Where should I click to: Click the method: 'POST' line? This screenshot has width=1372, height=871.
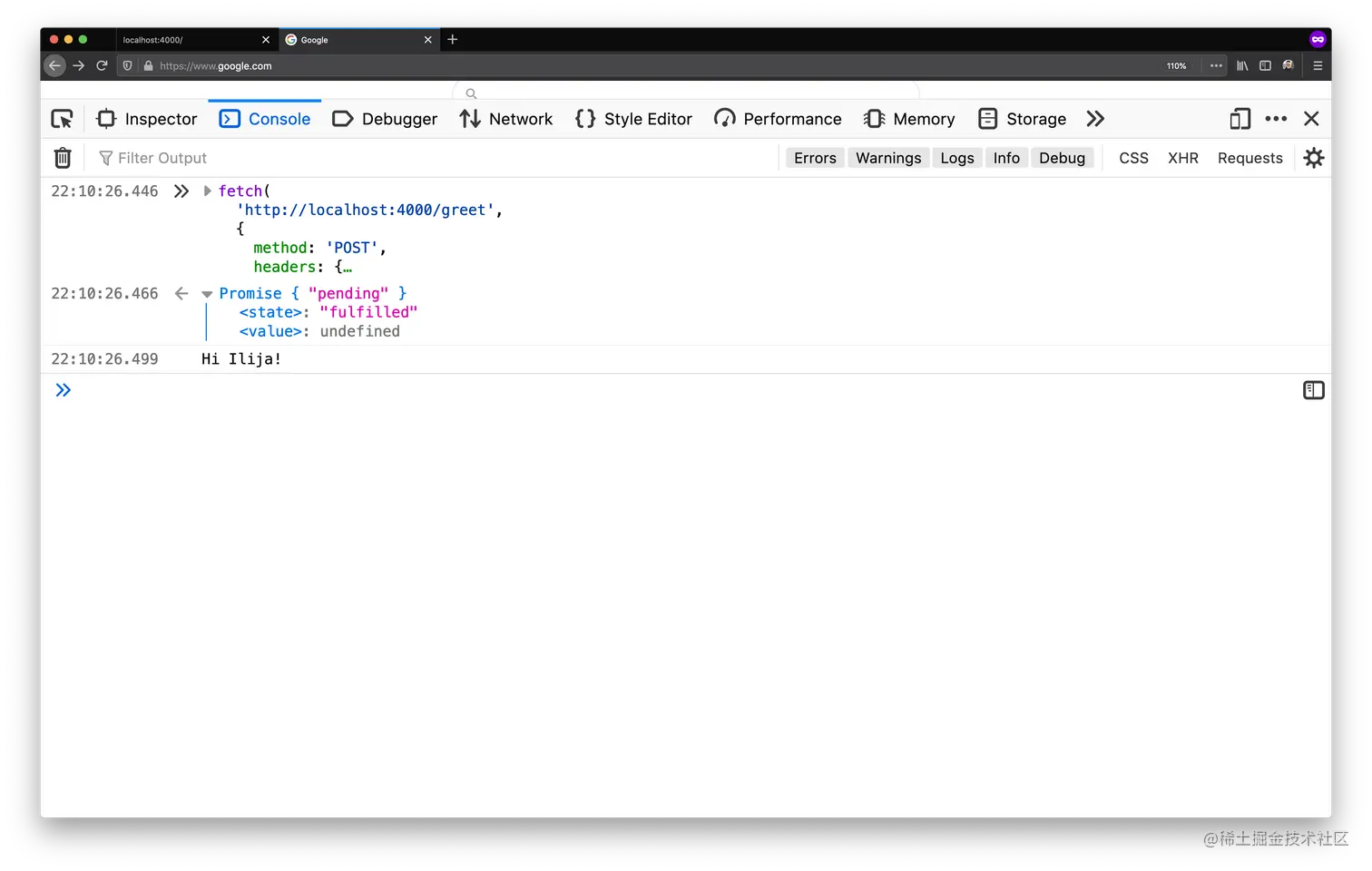click(x=320, y=248)
